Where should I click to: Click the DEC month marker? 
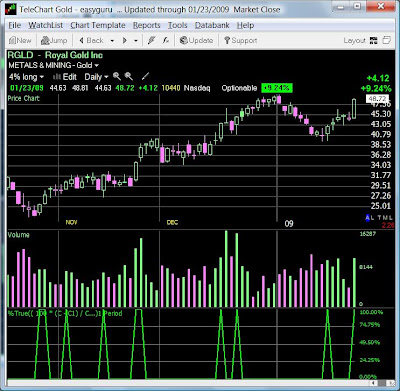(172, 222)
